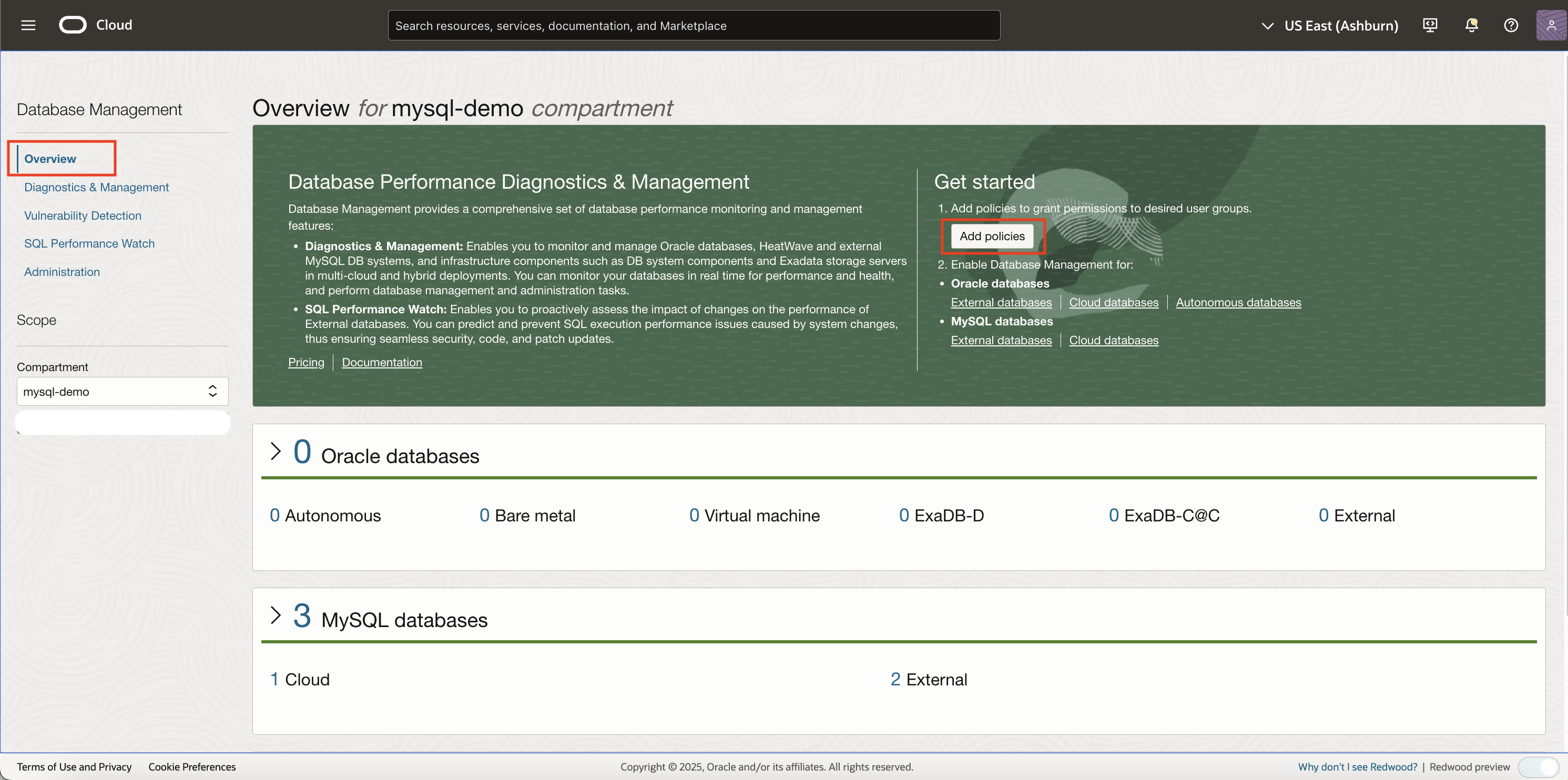Click the resources search field

(x=694, y=25)
